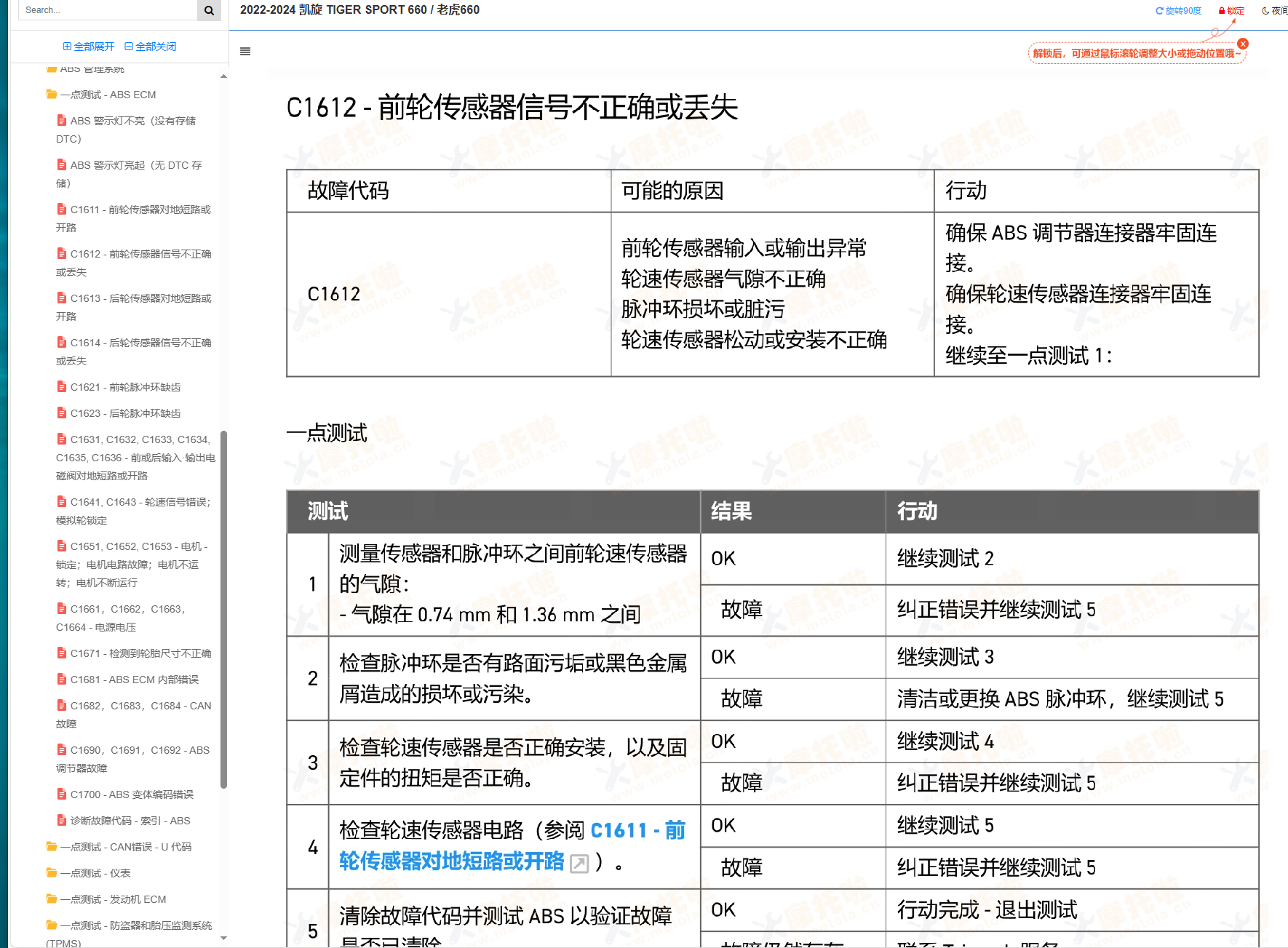The height and width of the screenshot is (948, 1288).
Task: Open C1671 - 检测到轮胎尺寸不正确 item
Action: (134, 653)
